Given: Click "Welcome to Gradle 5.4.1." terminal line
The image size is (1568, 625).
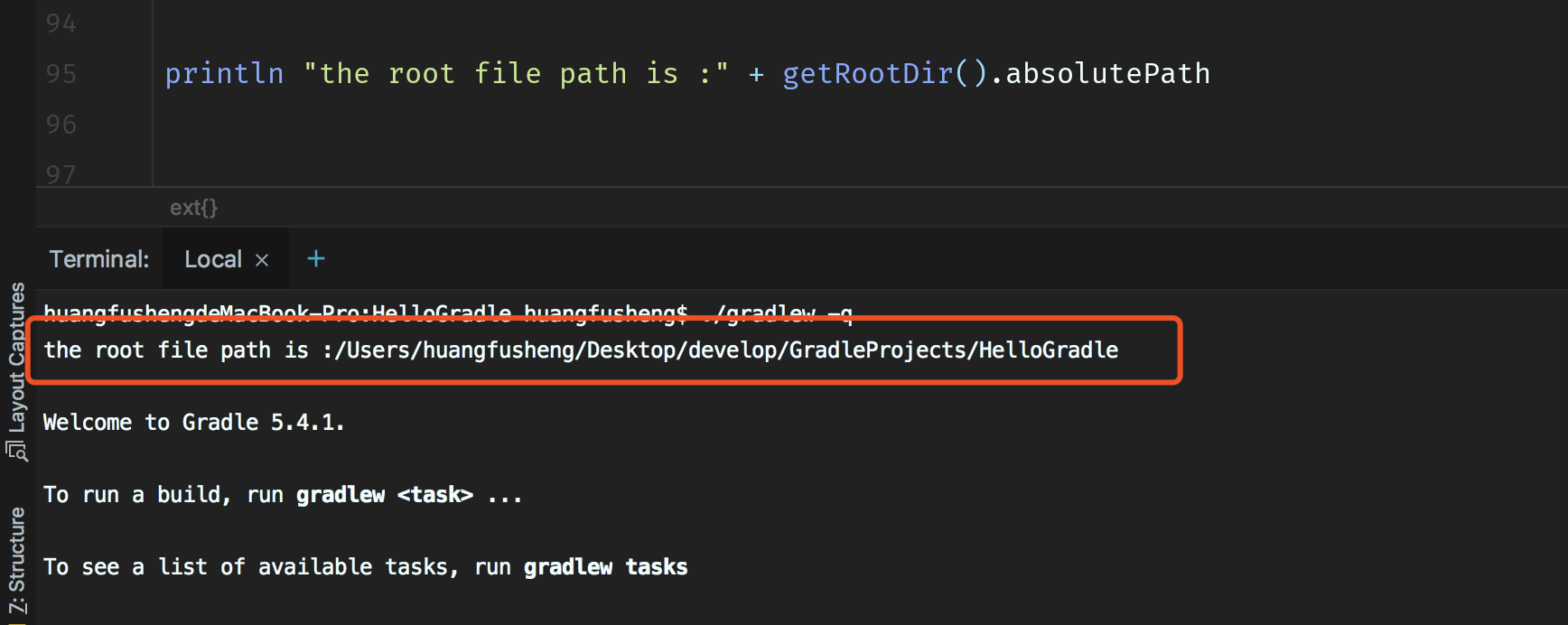Looking at the screenshot, I should pyautogui.click(x=194, y=423).
